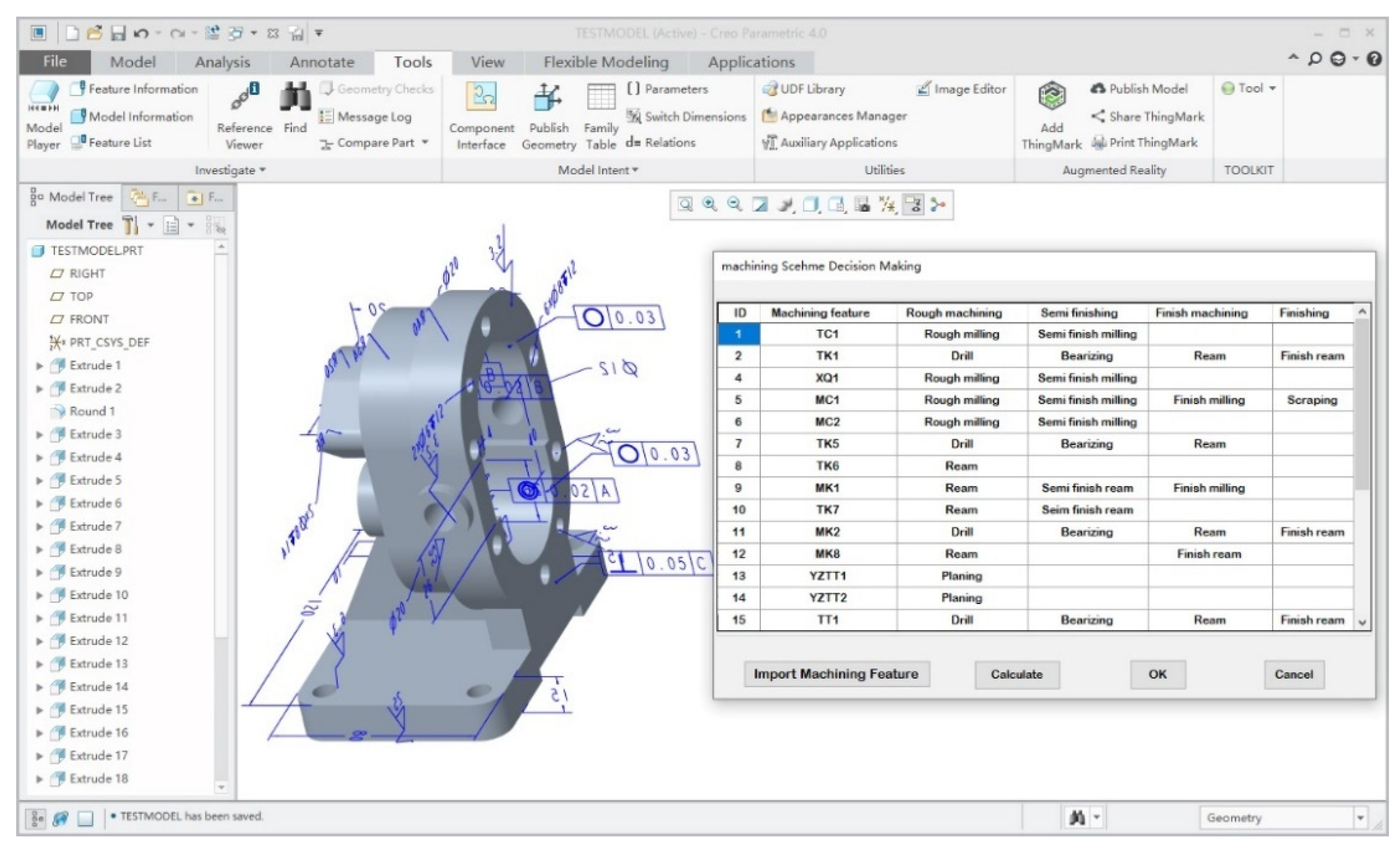The width and height of the screenshot is (1400, 856).
Task: Open Component Interface
Action: (481, 116)
